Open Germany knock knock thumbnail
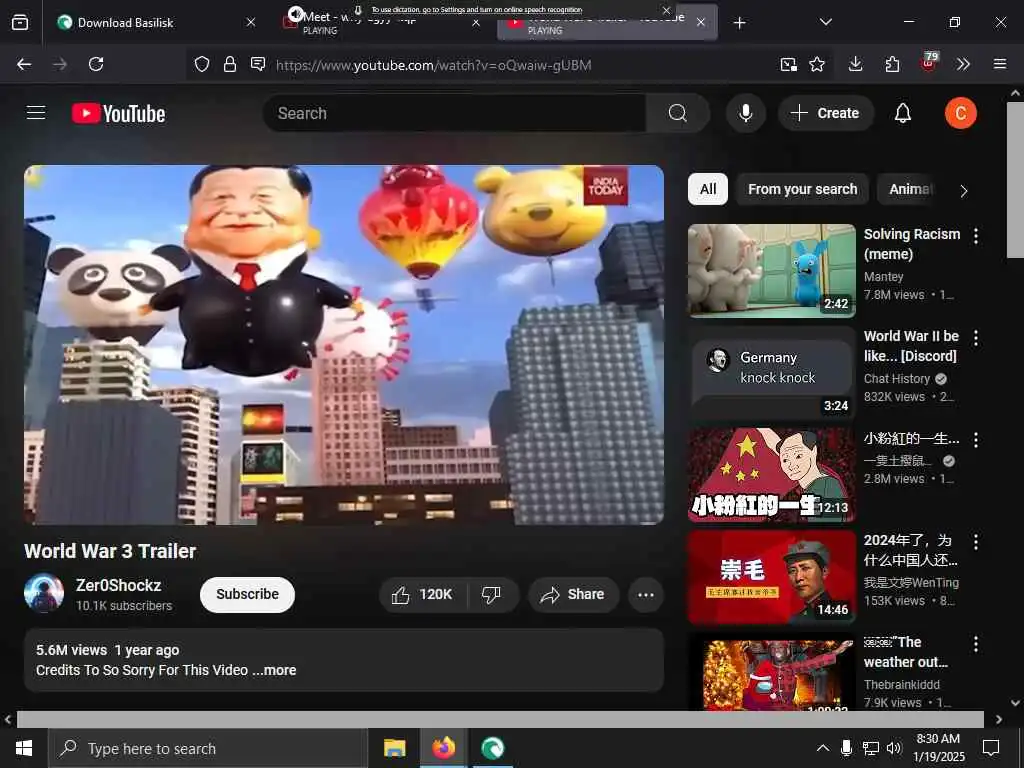The height and width of the screenshot is (768, 1024). (771, 372)
